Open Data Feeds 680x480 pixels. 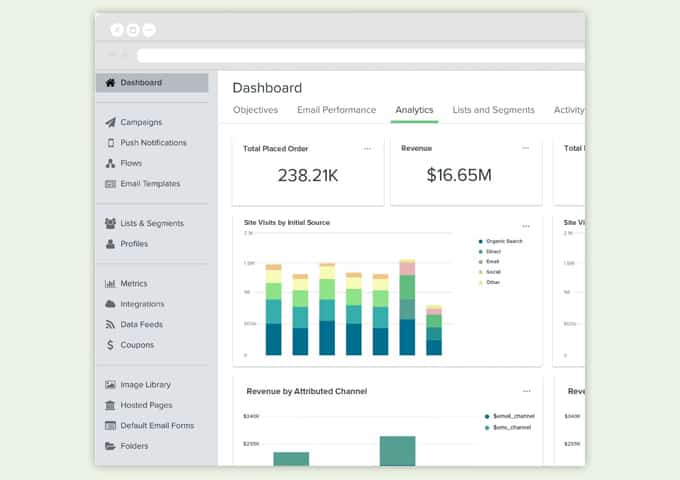point(141,324)
